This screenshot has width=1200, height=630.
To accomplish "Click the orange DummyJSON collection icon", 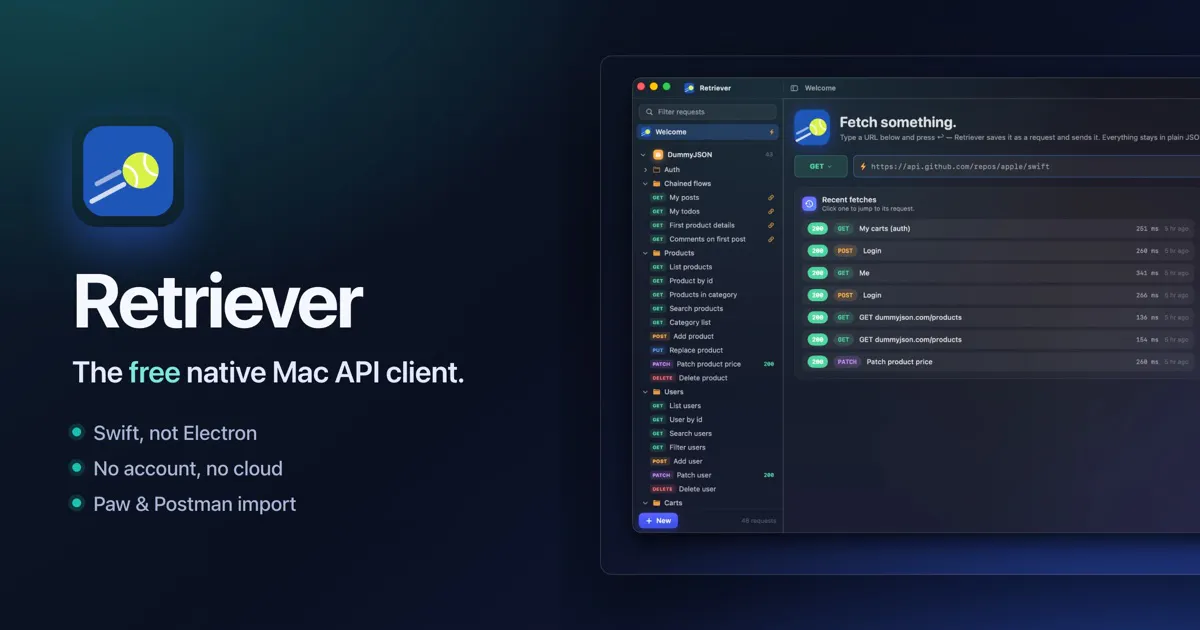I will tap(658, 155).
